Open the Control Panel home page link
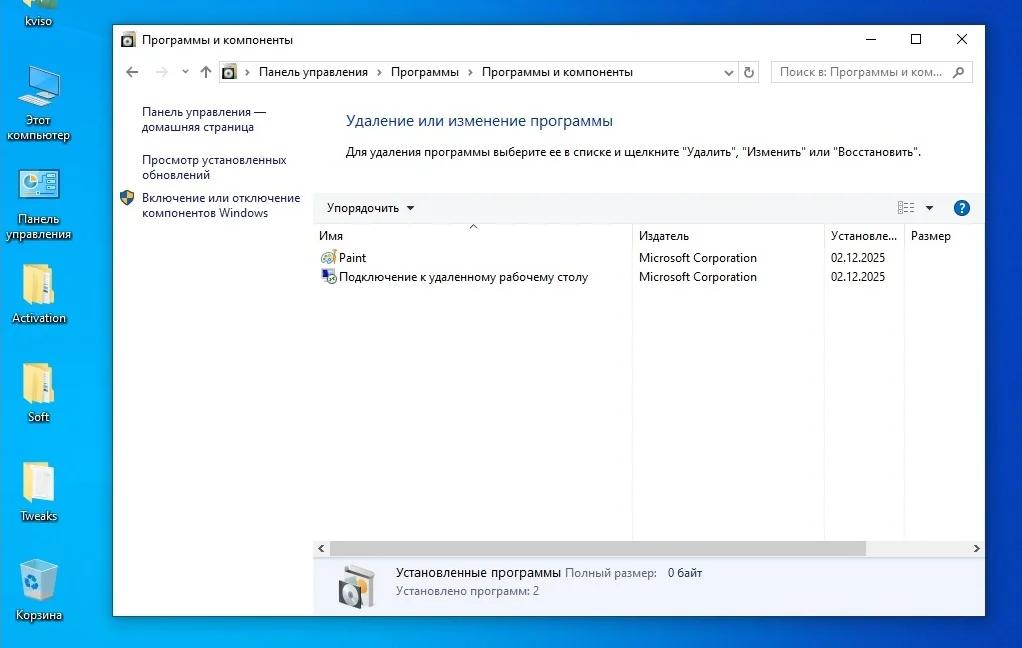Screen dimensions: 1022x648 (x=203, y=120)
